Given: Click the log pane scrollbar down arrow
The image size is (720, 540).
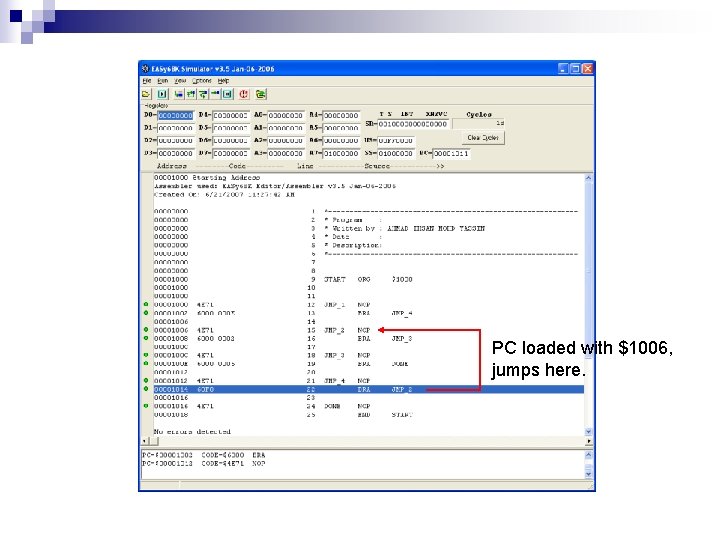Looking at the screenshot, I should pyautogui.click(x=589, y=474).
